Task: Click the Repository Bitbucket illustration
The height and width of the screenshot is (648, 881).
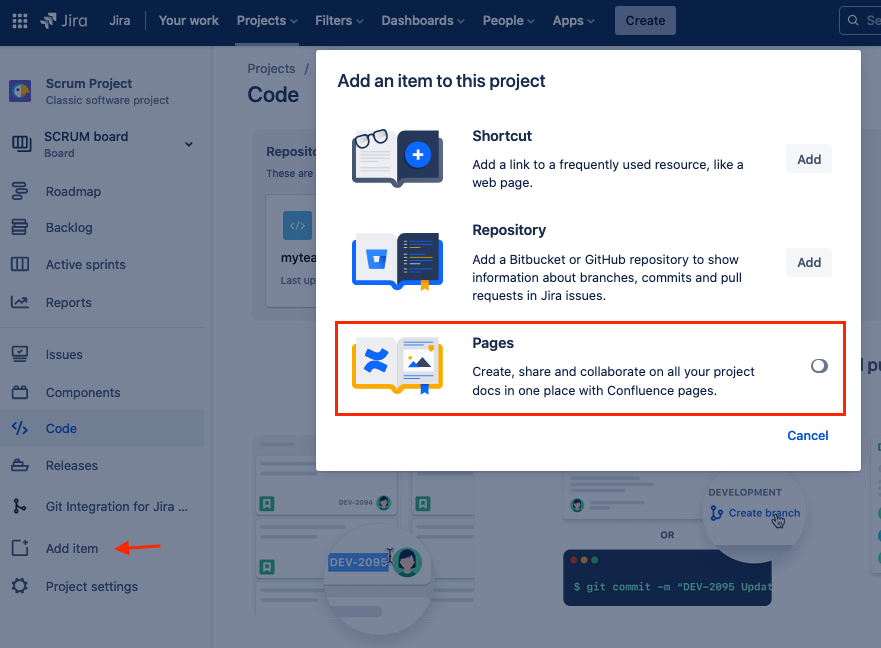Action: [397, 261]
